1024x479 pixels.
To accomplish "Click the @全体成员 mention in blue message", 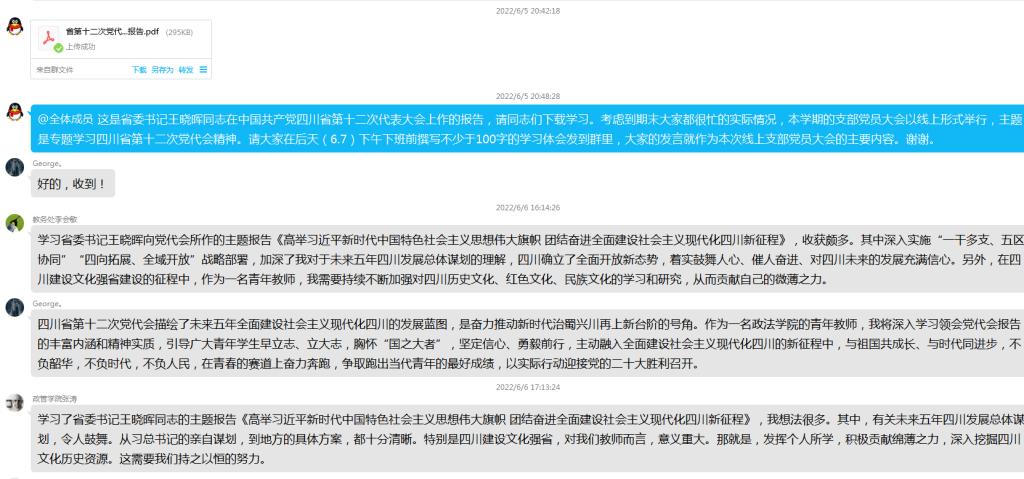I will tap(66, 119).
